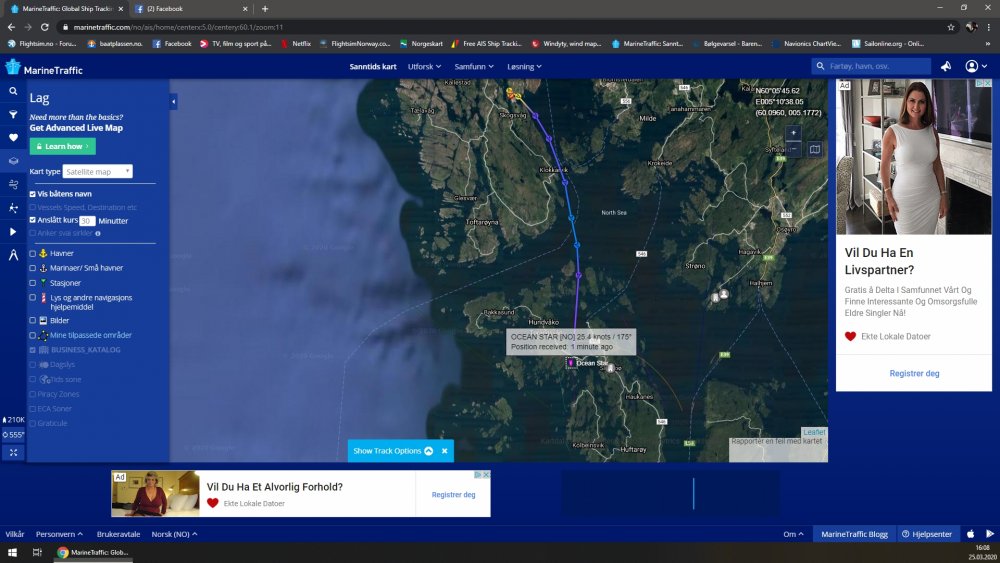Click the notifications megaphone icon
1000x563 pixels.
tap(946, 66)
